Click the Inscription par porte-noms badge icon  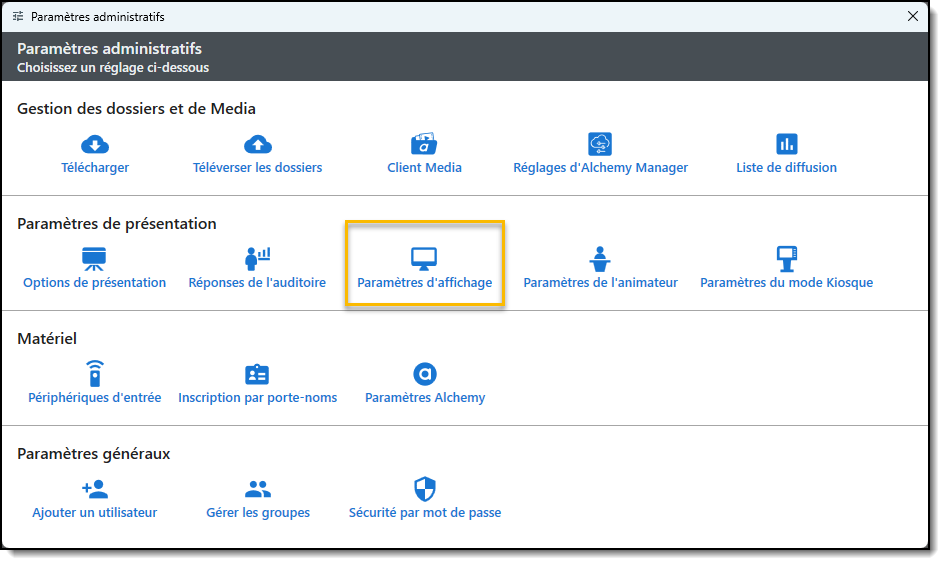click(257, 374)
